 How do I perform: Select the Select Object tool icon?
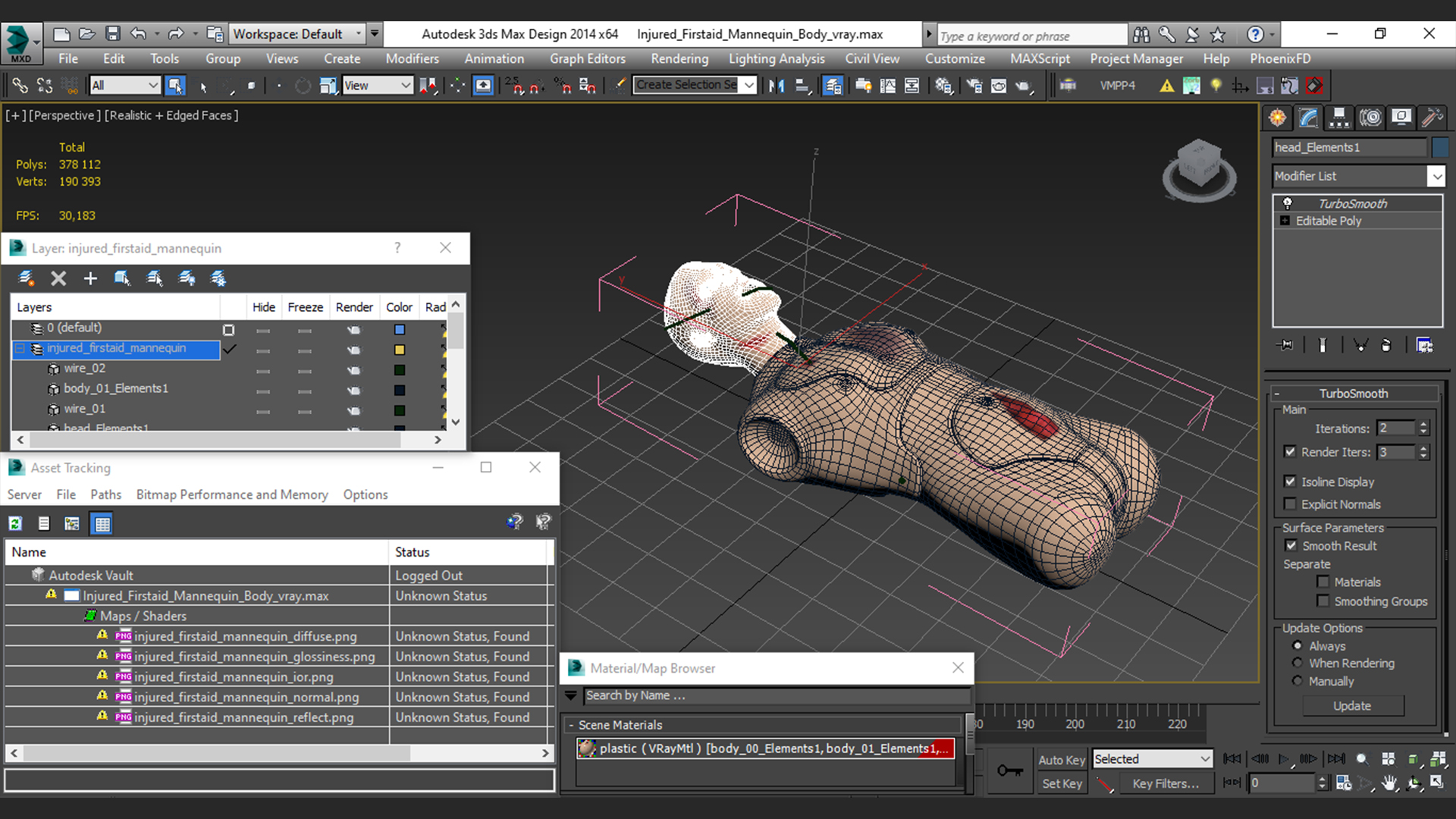[200, 86]
